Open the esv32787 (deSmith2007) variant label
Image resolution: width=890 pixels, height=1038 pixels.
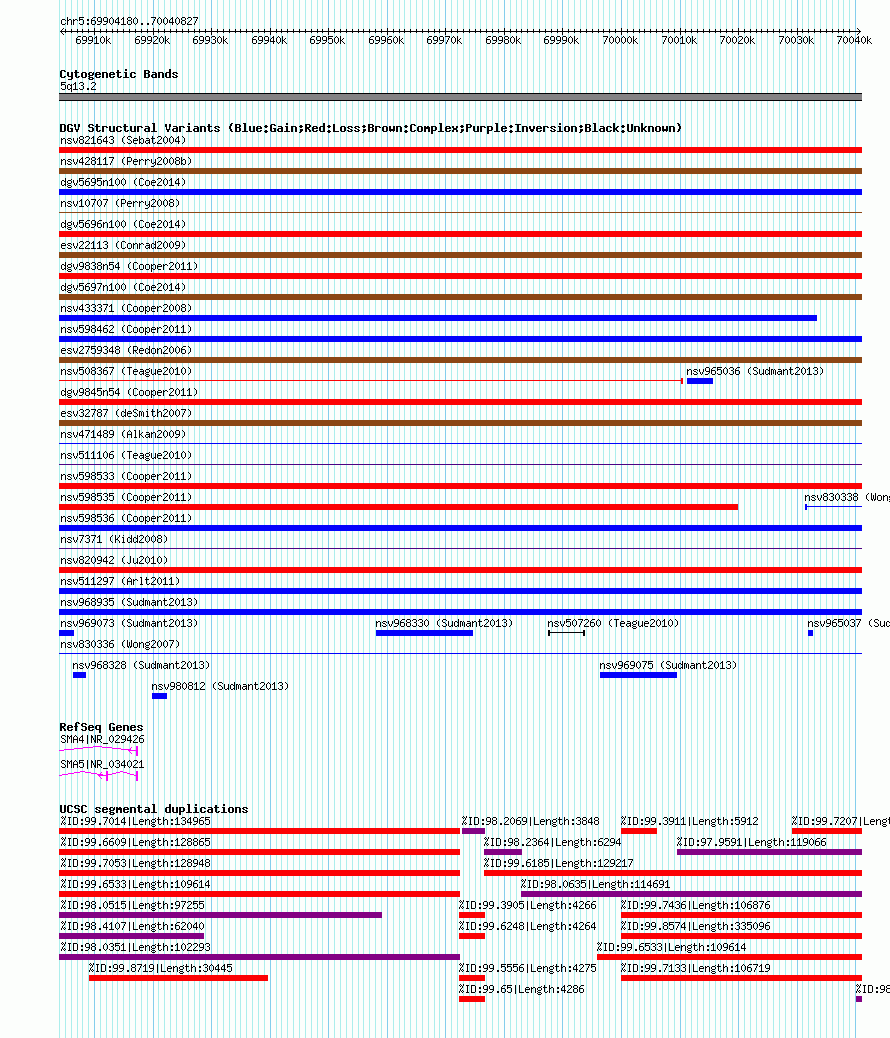pyautogui.click(x=126, y=413)
